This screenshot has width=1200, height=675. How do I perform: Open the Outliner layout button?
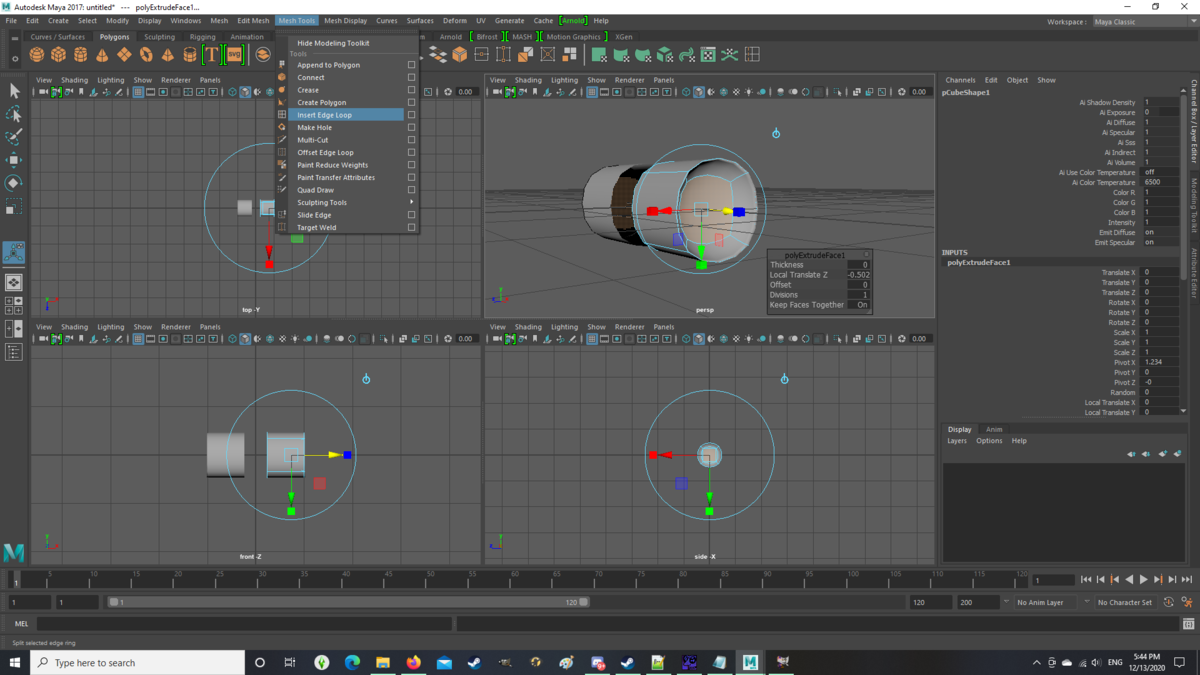[14, 352]
